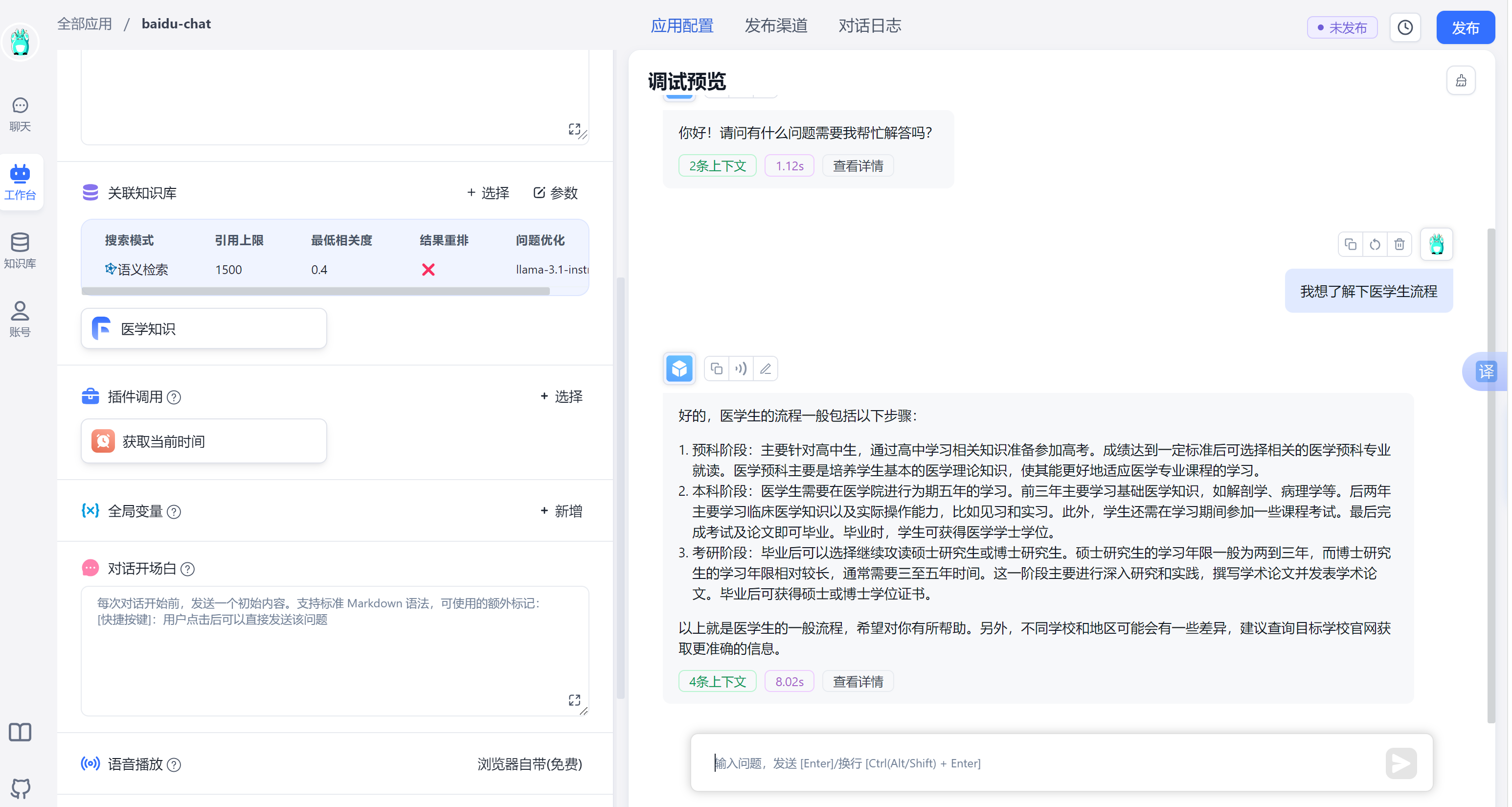The width and height of the screenshot is (1512, 807).
Task: Go to the 账号 account page
Action: [20, 319]
